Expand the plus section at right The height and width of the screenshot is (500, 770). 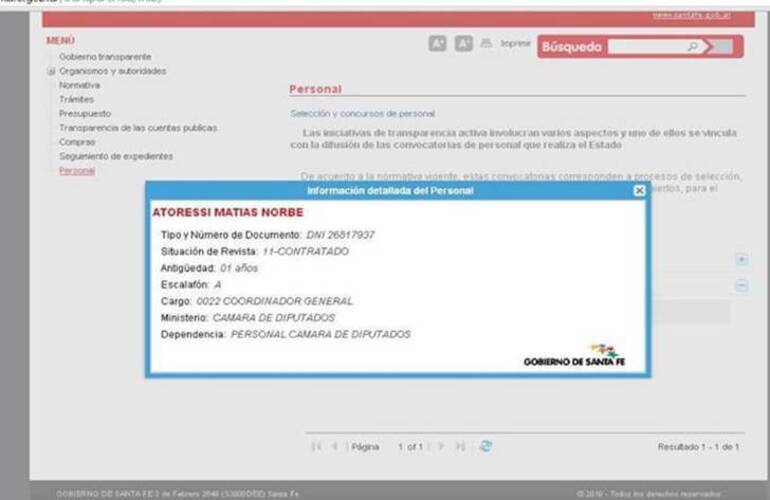pyautogui.click(x=742, y=259)
